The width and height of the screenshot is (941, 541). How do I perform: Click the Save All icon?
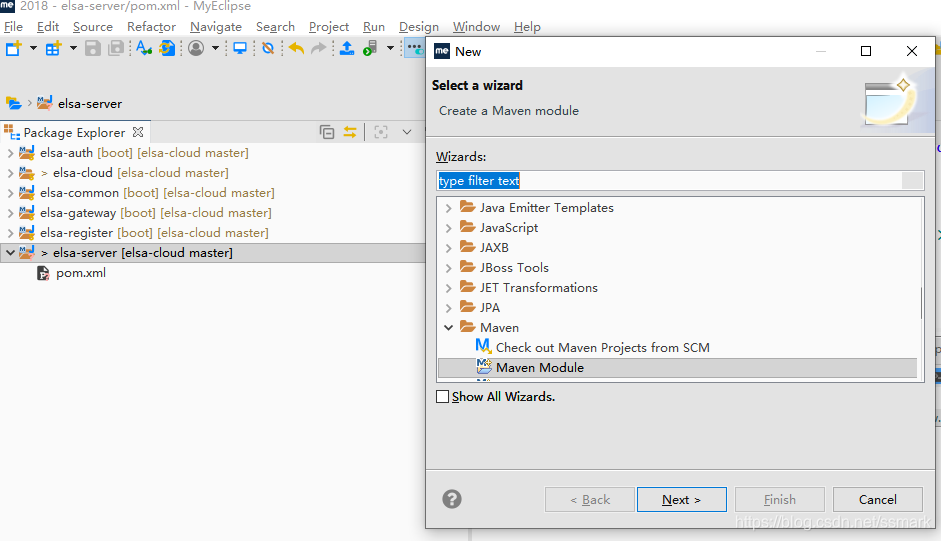point(116,48)
